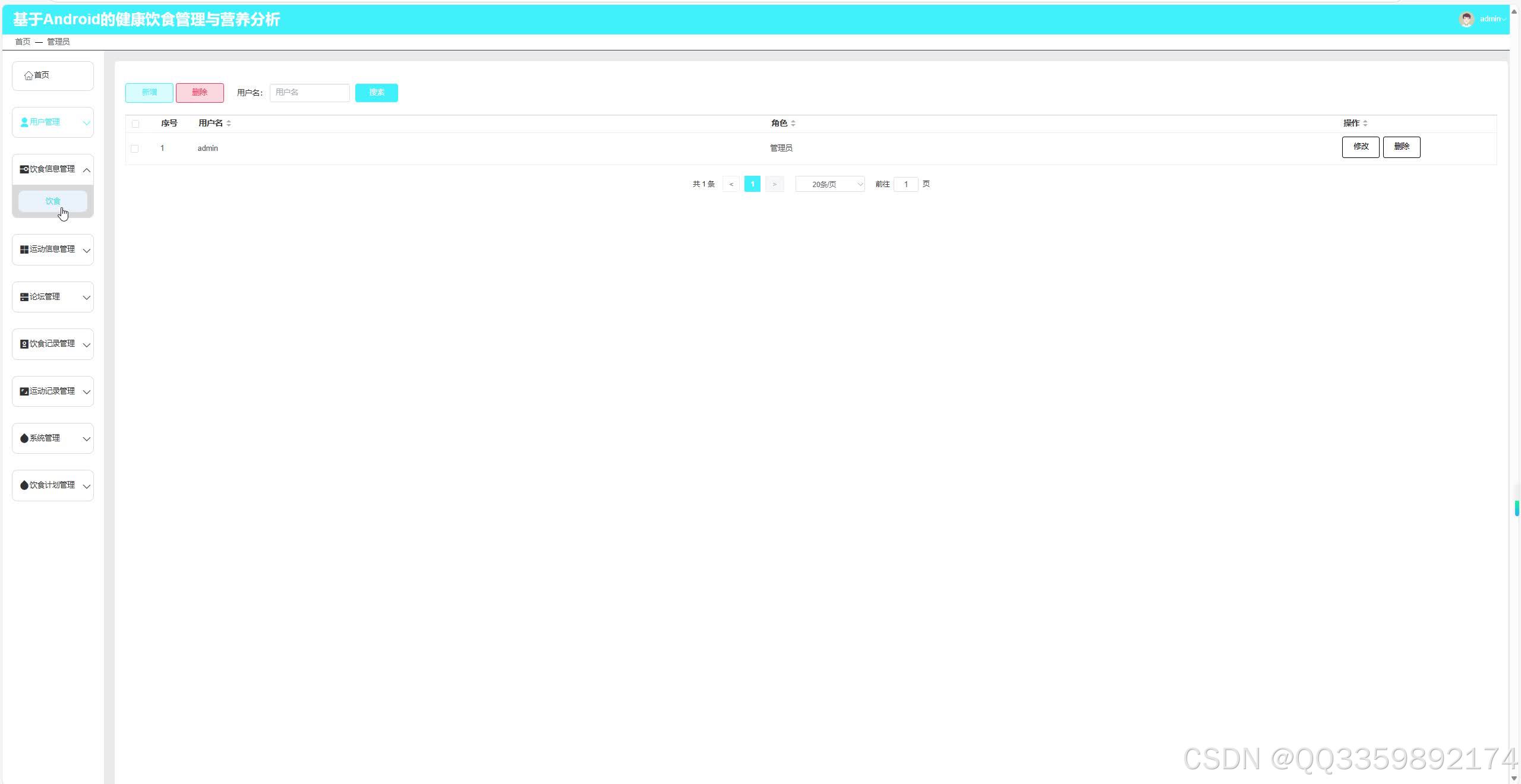Toggle the select-all header checkbox
Image resolution: width=1521 pixels, height=784 pixels.
[x=135, y=124]
